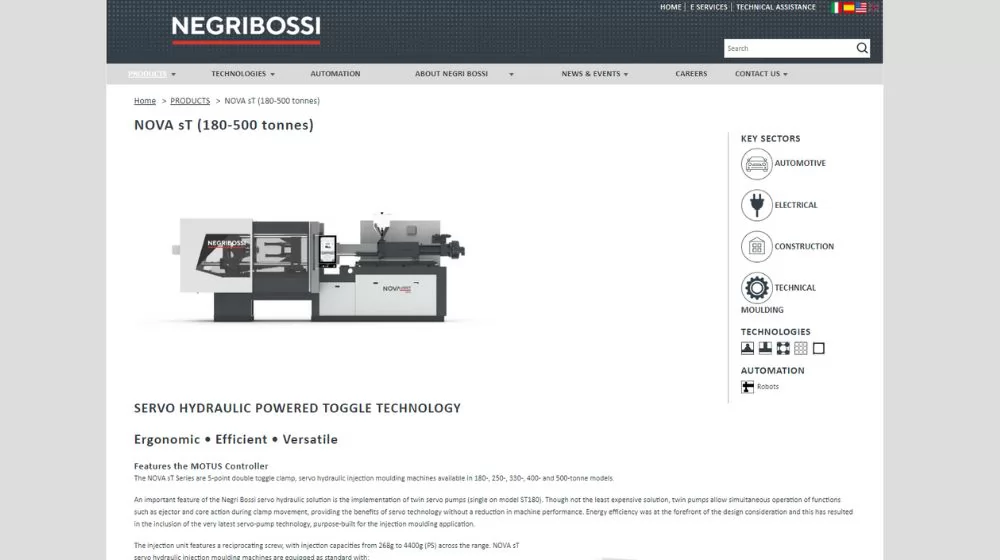Click the second Technologies icon
Screen dimensions: 1000x560
click(765, 348)
